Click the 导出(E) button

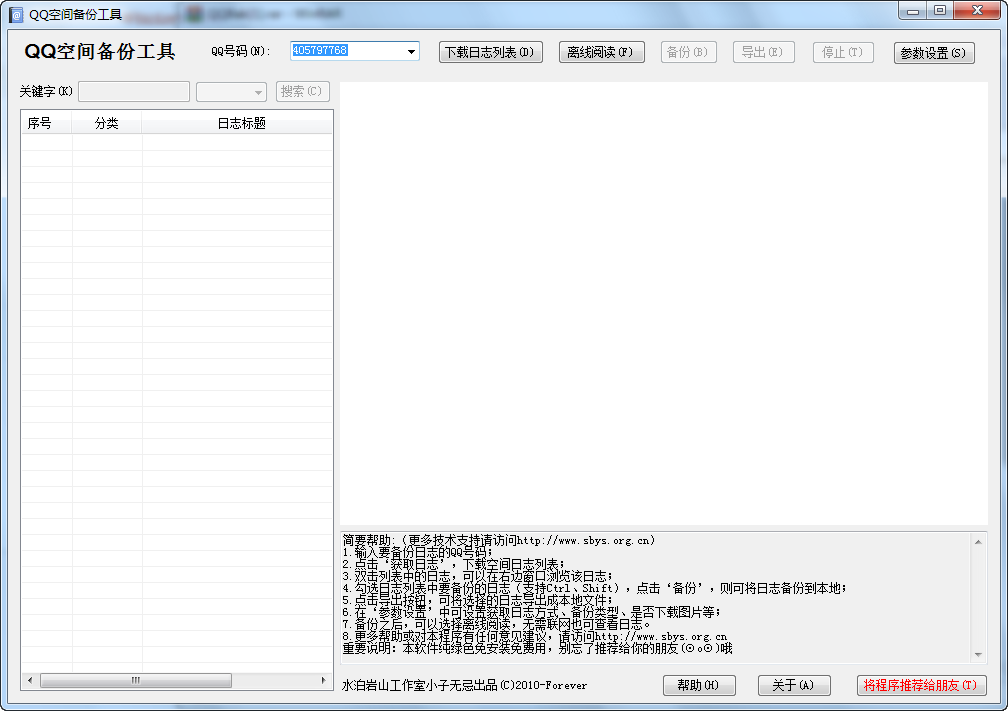(764, 52)
